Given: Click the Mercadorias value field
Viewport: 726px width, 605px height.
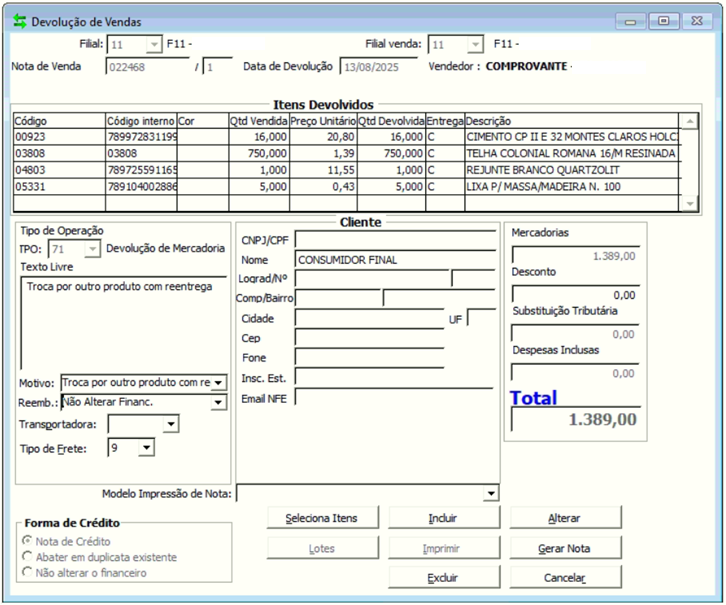Looking at the screenshot, I should [x=575, y=256].
